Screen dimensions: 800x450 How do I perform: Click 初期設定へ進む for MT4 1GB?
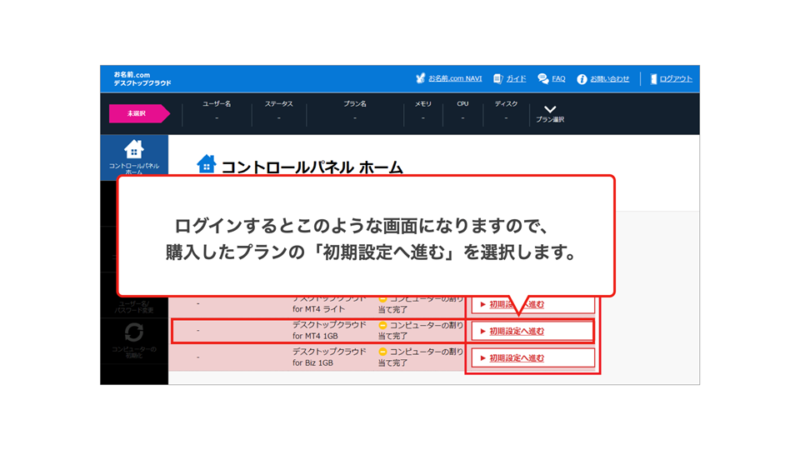532,331
